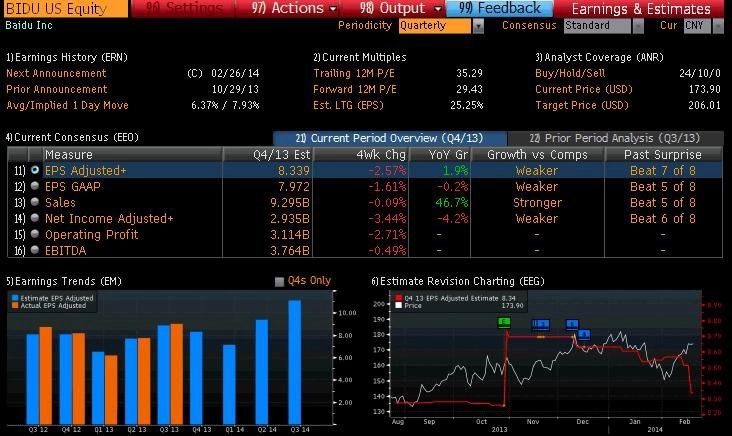Click the Q2 14 estimate bar
Image resolution: width=732 pixels, height=436 pixels.
[x=262, y=372]
